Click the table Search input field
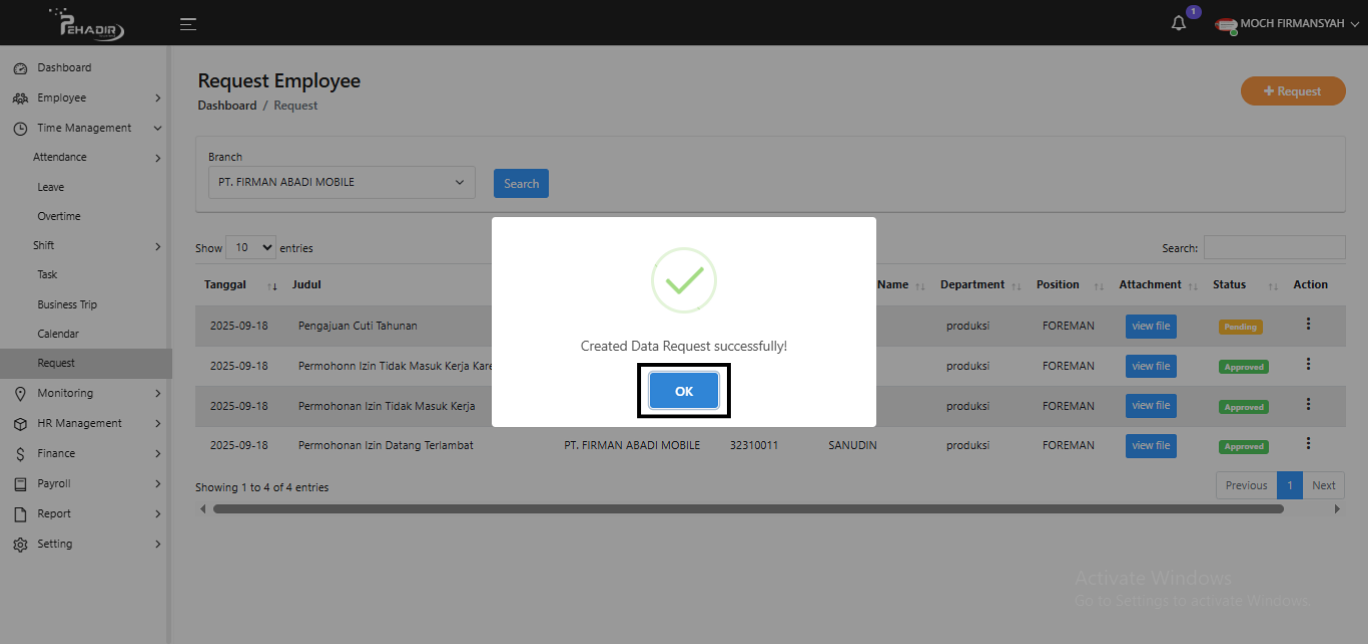 tap(1274, 248)
